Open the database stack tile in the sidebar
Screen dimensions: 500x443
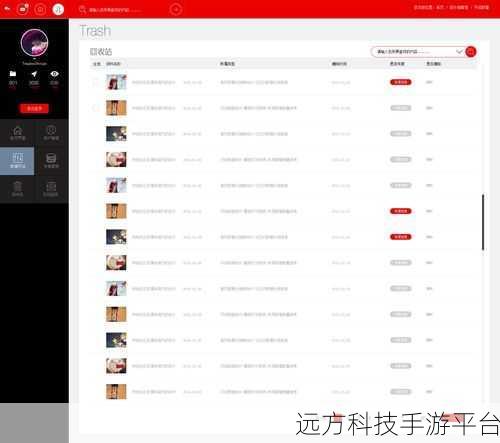[x=51, y=161]
